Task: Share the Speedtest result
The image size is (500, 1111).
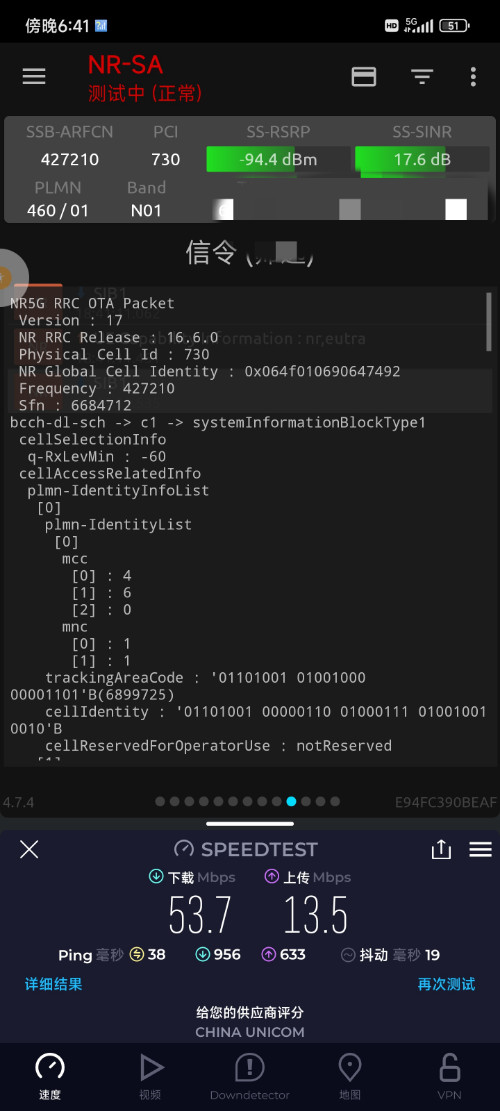Action: (441, 849)
